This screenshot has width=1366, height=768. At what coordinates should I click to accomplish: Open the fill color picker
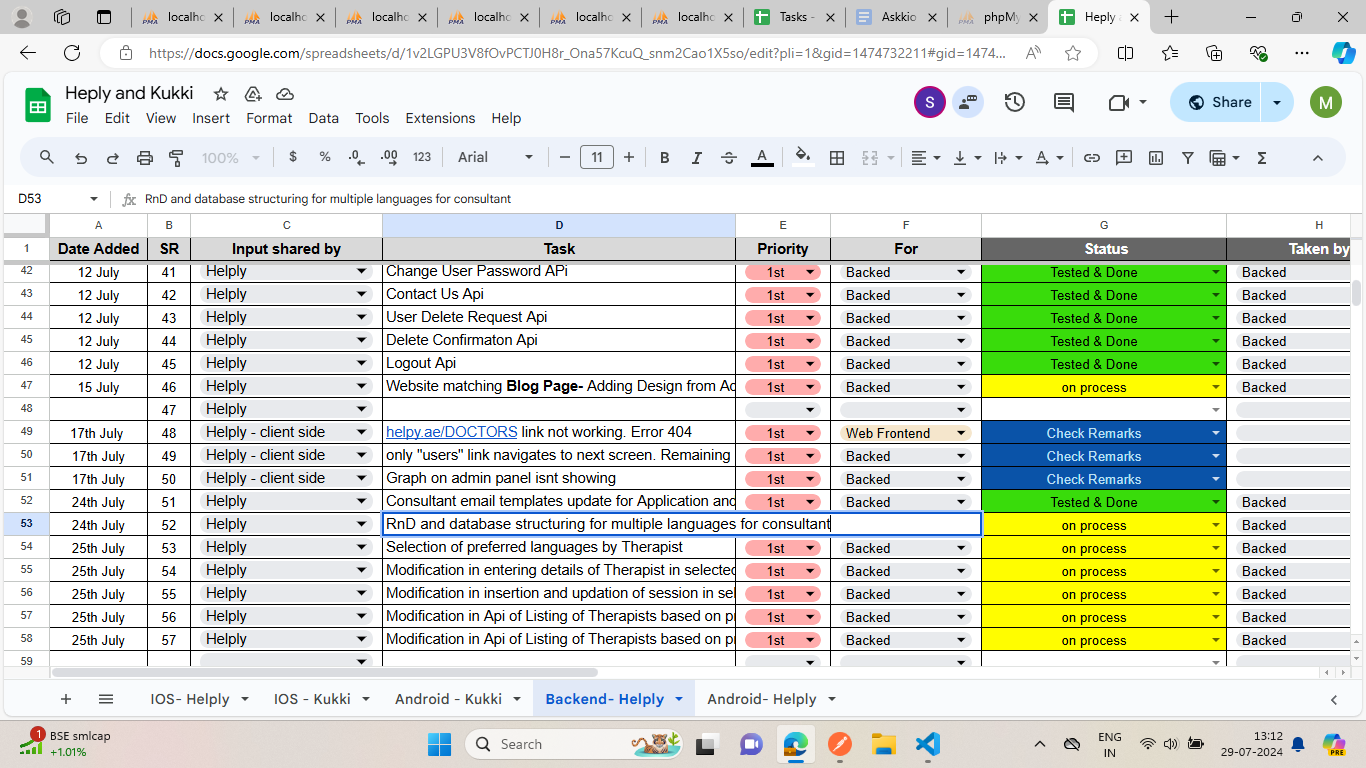(x=802, y=157)
